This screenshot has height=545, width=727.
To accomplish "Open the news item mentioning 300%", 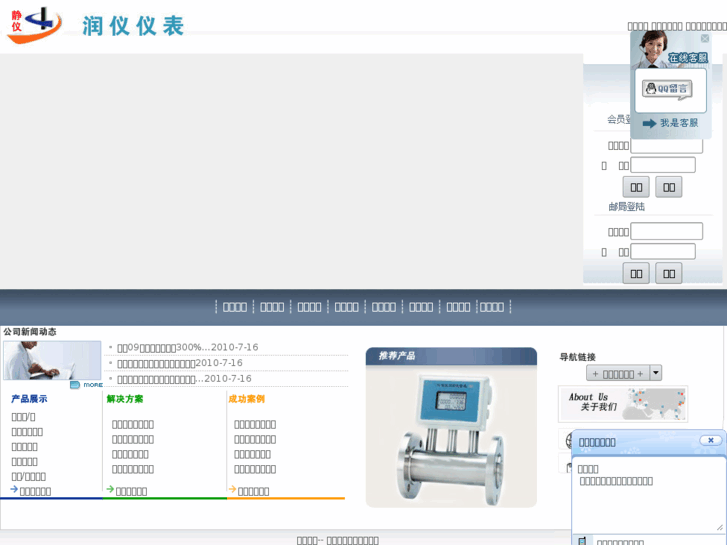I will pos(187,347).
